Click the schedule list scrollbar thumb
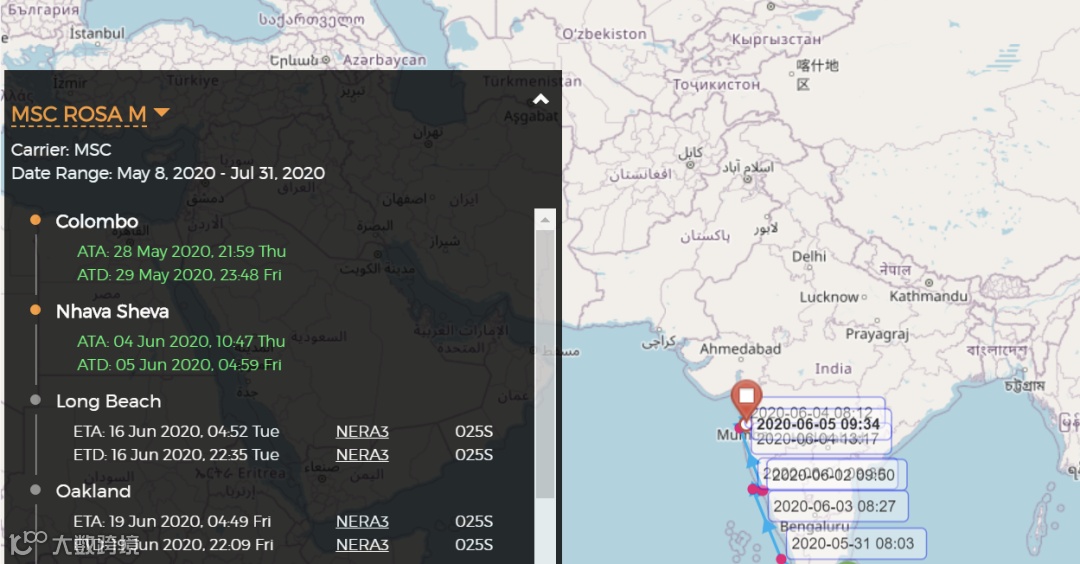Screen dimensions: 1080x564 coord(545,365)
